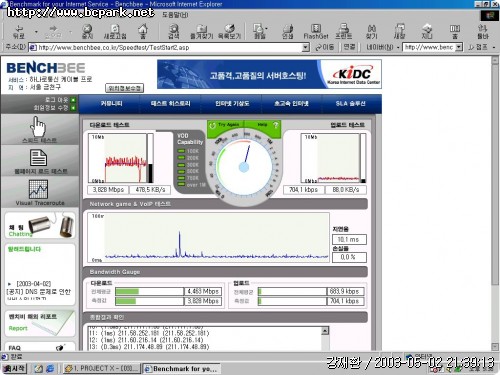Switch to the 1. PROJECT X taskbar window
This screenshot has height=375, width=500.
(x=101, y=368)
